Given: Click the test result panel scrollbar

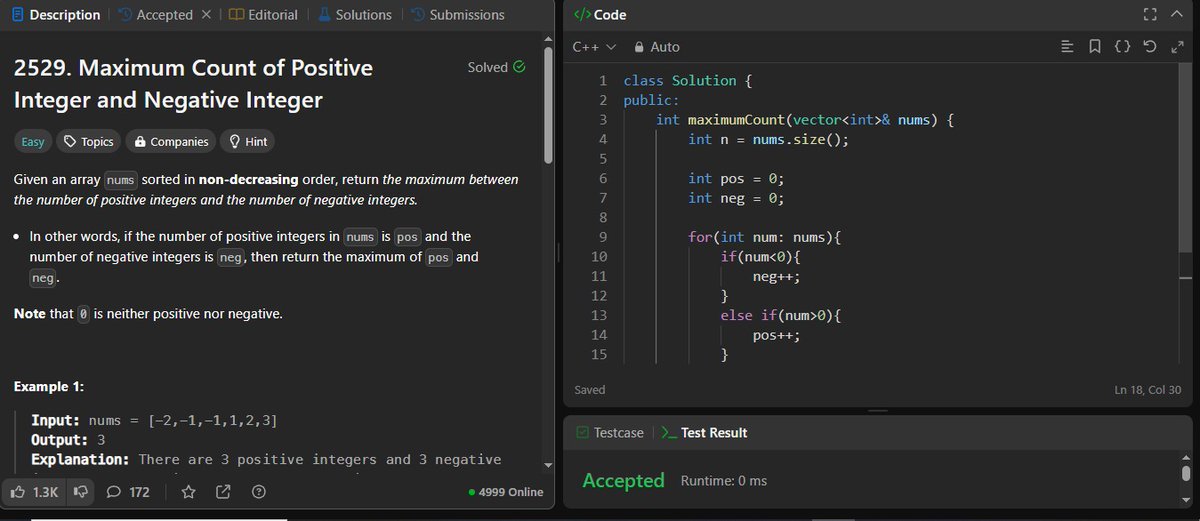Looking at the screenshot, I should click(x=1186, y=472).
